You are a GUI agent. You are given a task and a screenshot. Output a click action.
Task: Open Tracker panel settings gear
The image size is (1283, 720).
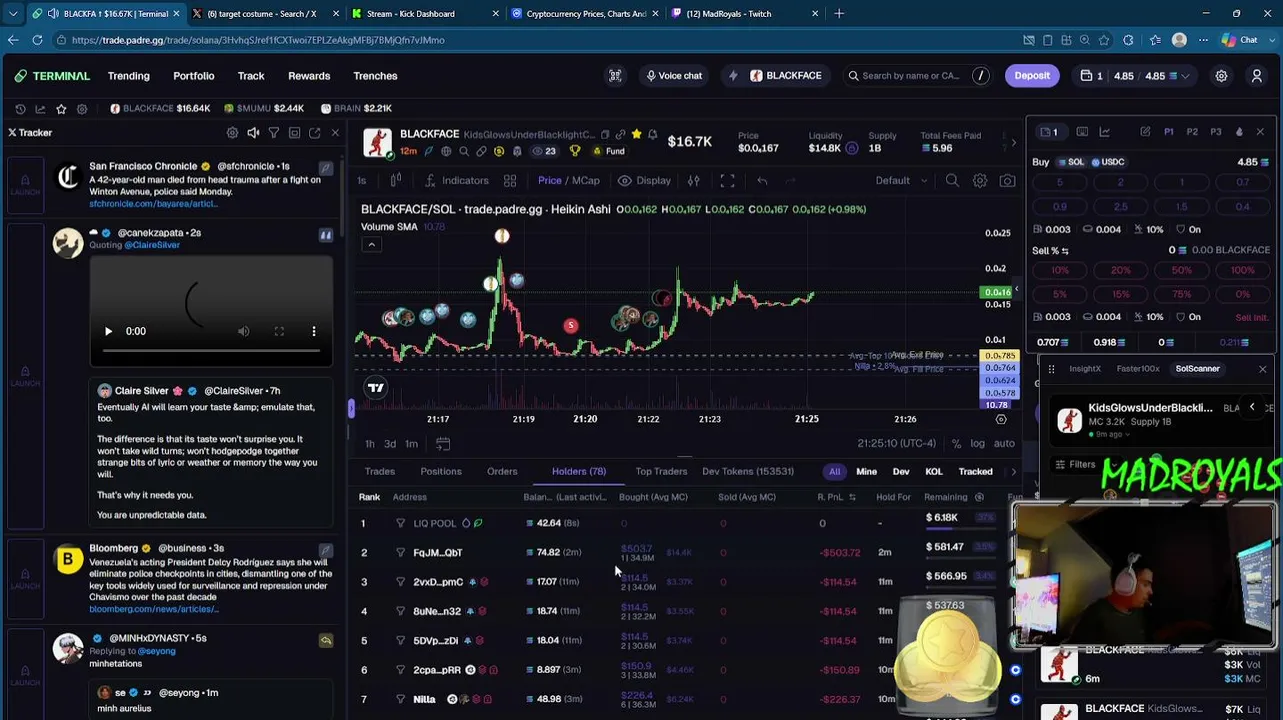232,133
